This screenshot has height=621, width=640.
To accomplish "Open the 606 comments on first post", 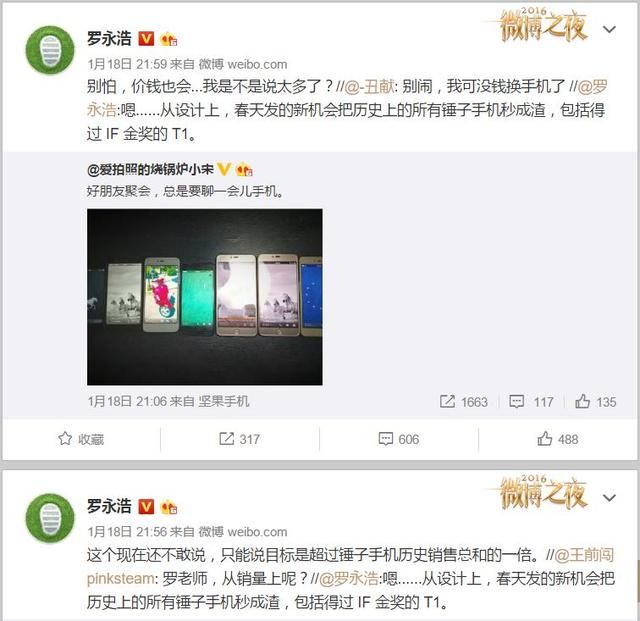I will coord(399,439).
